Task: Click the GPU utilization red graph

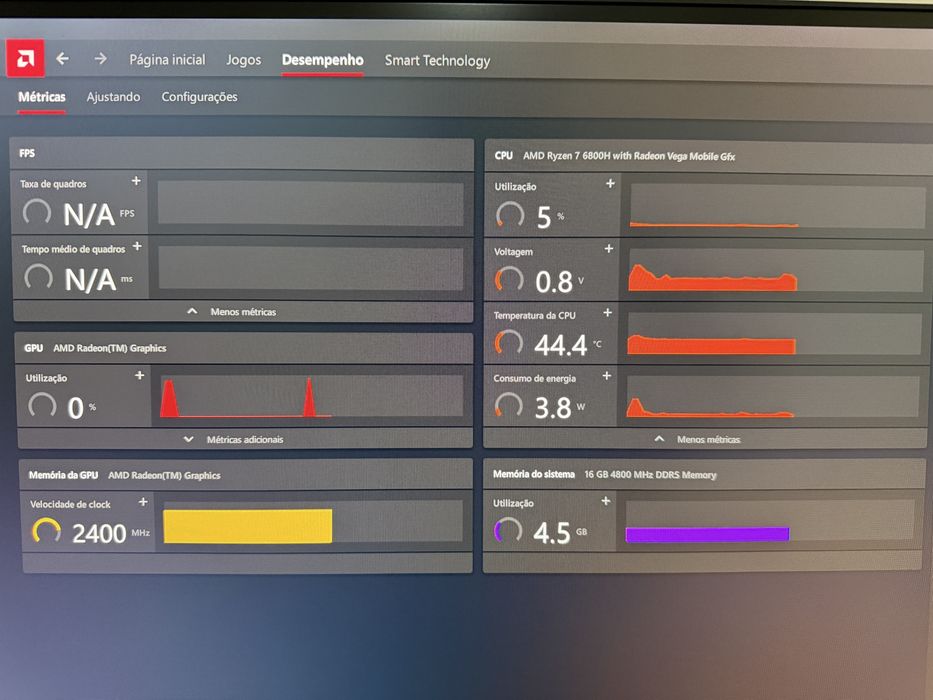Action: (312, 396)
